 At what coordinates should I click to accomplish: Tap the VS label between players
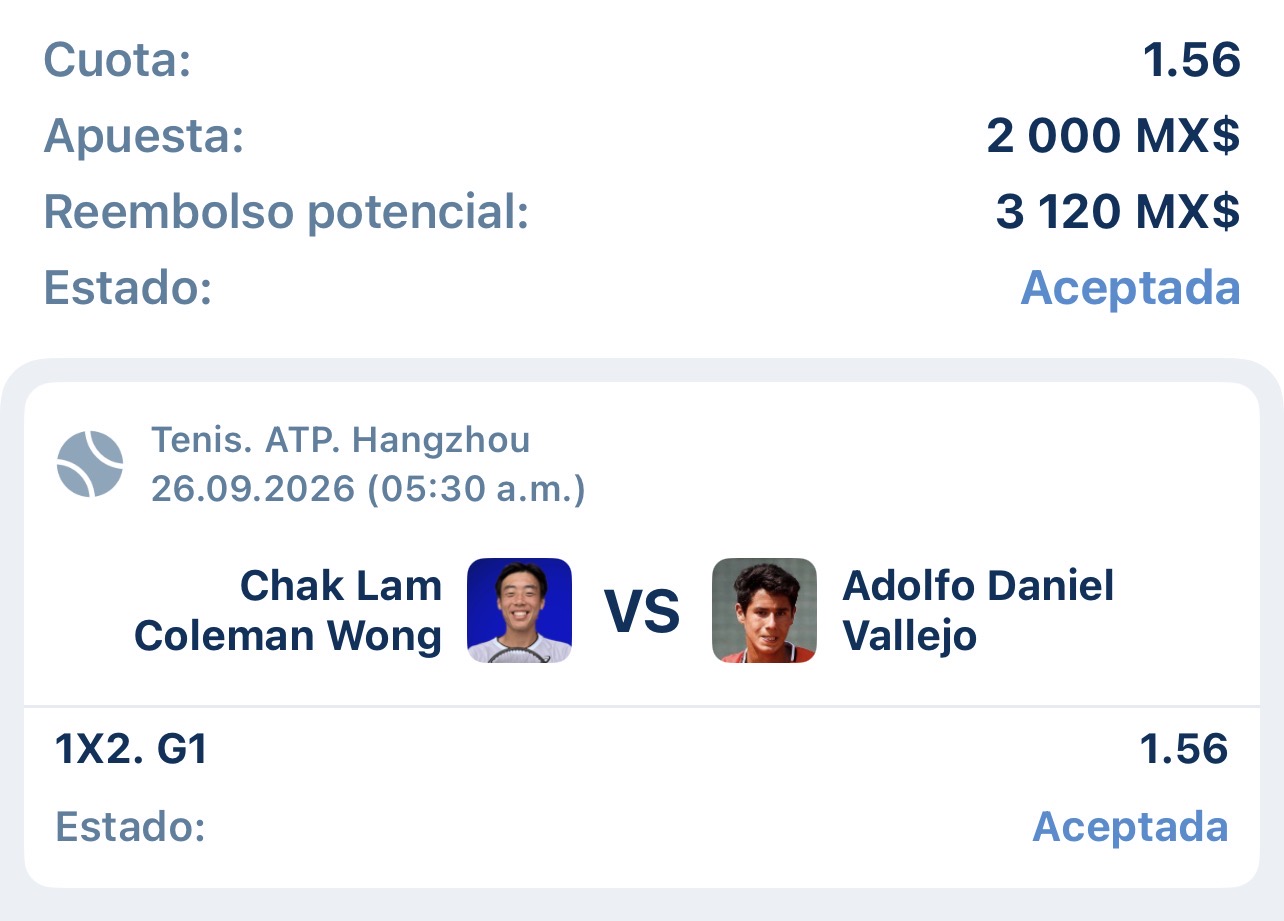642,611
